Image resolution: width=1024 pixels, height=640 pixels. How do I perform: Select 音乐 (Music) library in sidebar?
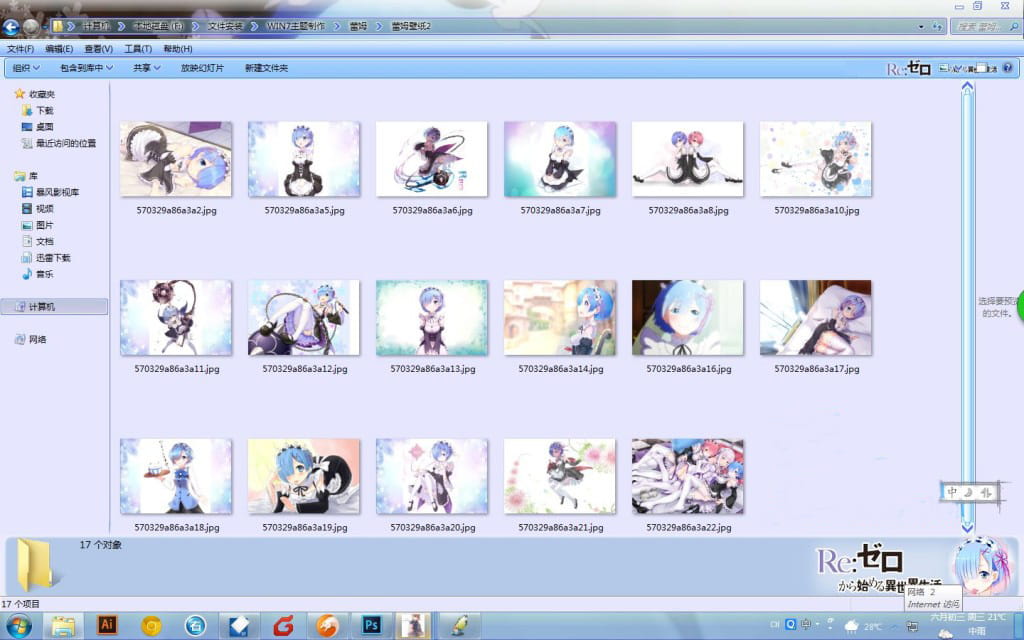pyautogui.click(x=45, y=274)
